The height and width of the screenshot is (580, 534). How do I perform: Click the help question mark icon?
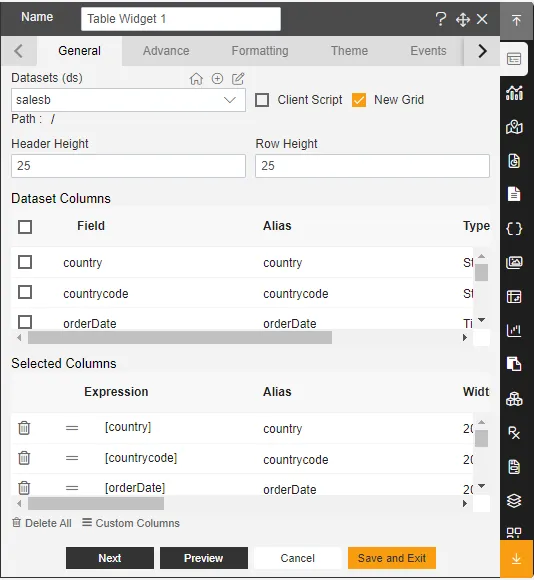point(440,19)
